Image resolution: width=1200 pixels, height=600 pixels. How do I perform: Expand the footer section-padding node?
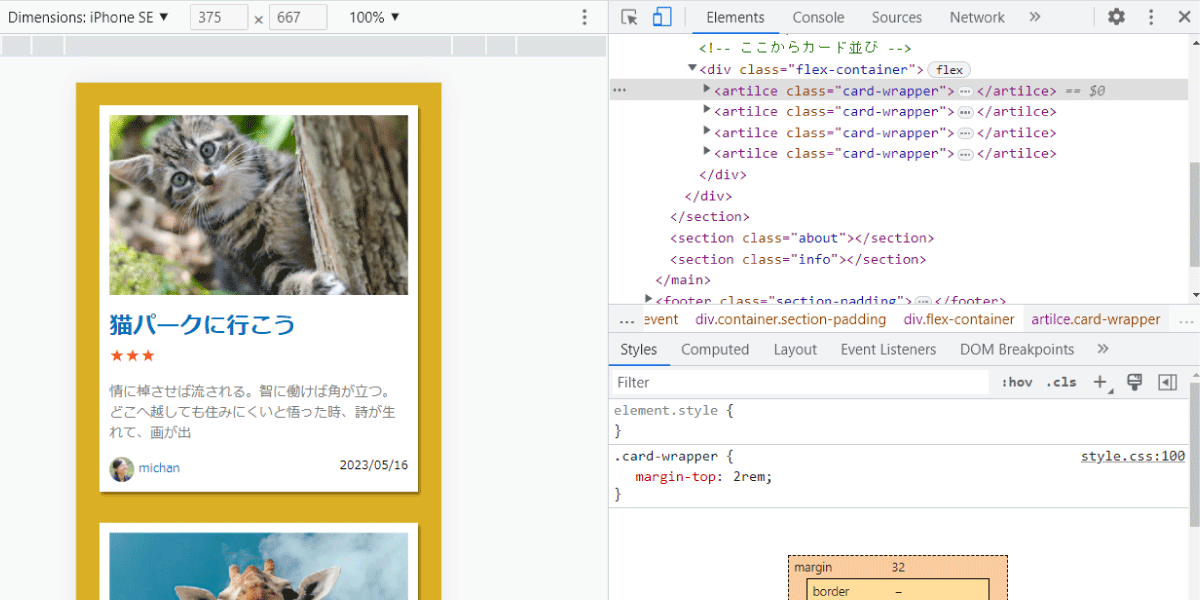pos(649,299)
